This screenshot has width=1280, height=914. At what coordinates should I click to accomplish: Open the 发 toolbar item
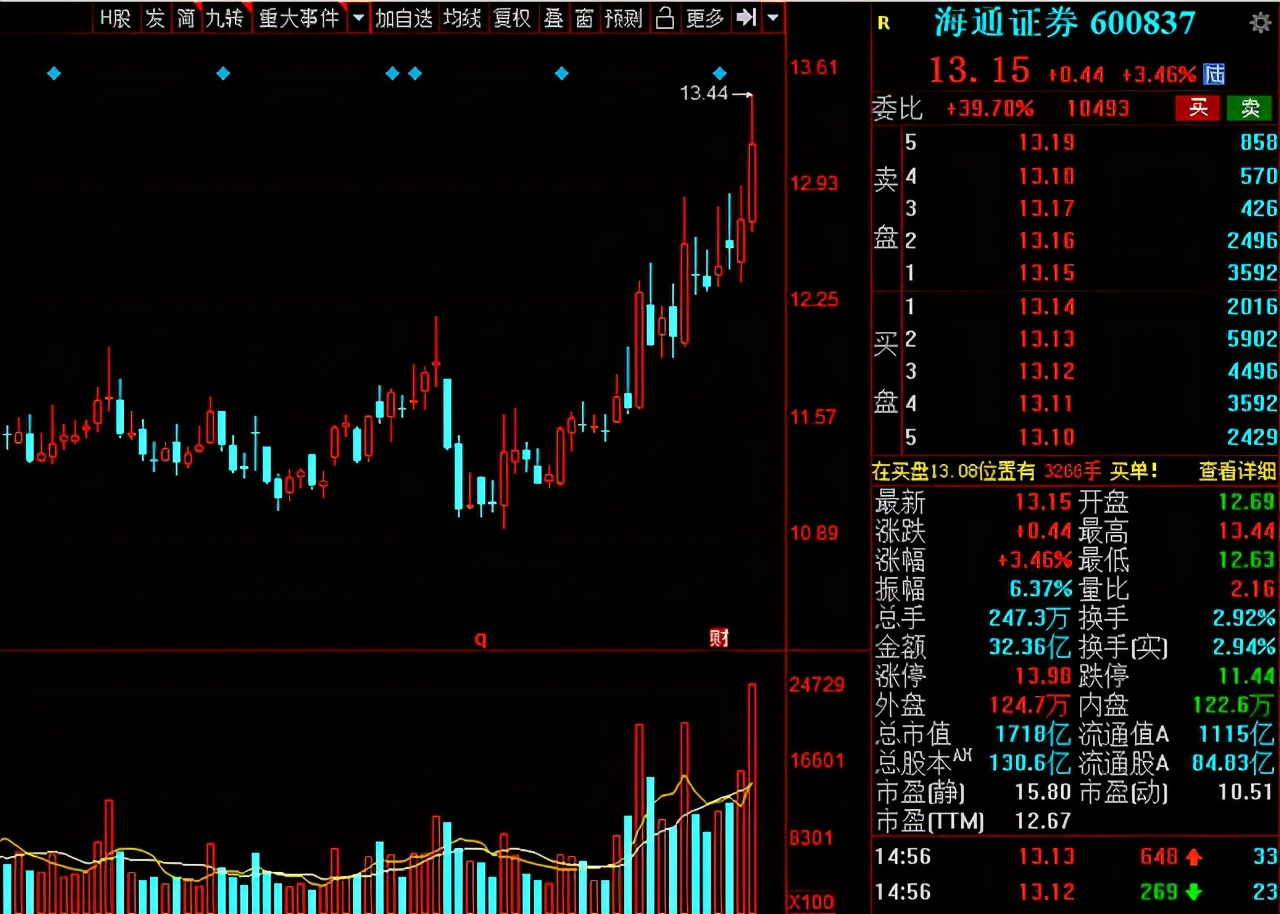155,19
